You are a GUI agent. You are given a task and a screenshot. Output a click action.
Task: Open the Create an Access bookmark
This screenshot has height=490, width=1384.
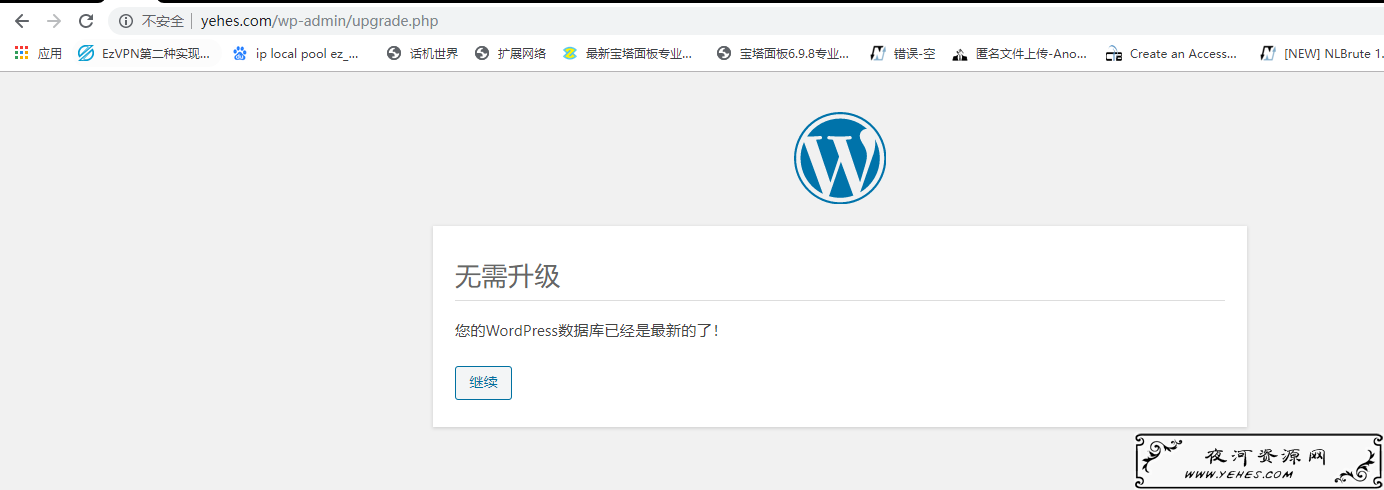coord(1171,54)
